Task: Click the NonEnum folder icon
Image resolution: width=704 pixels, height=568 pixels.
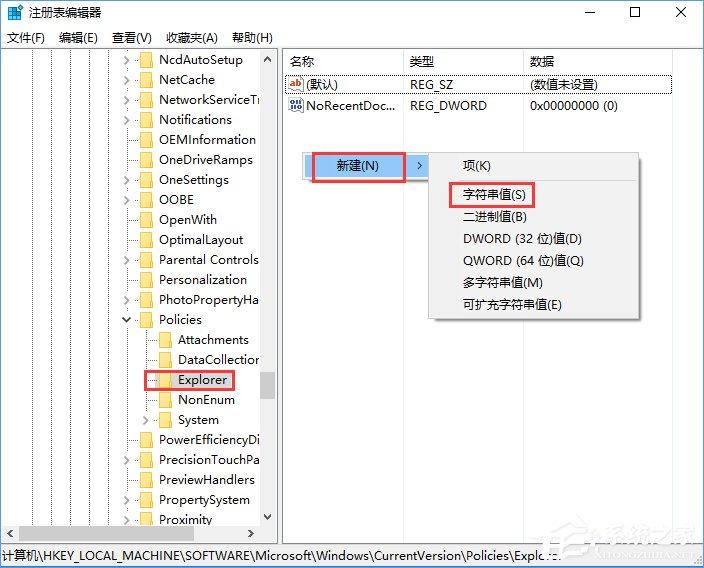Action: pyautogui.click(x=165, y=400)
